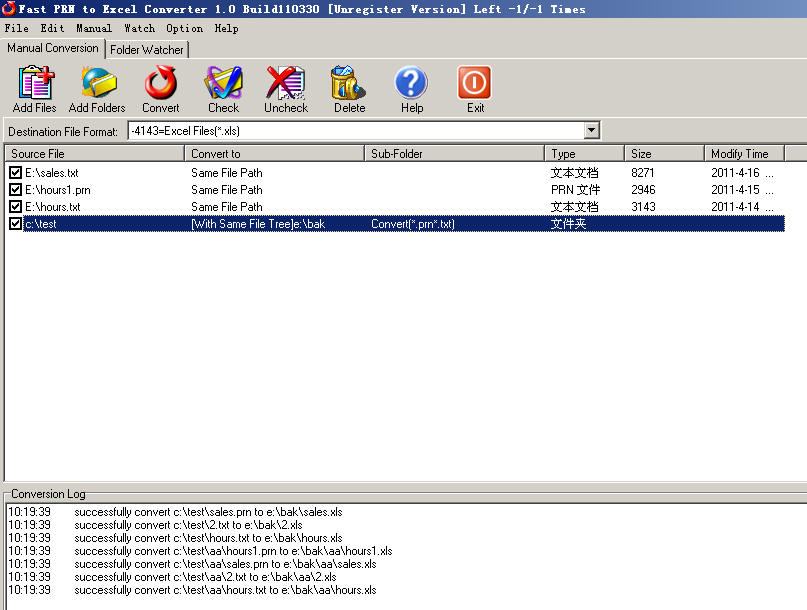Select the E:\hours.txt source file
807x610 pixels.
(52, 206)
